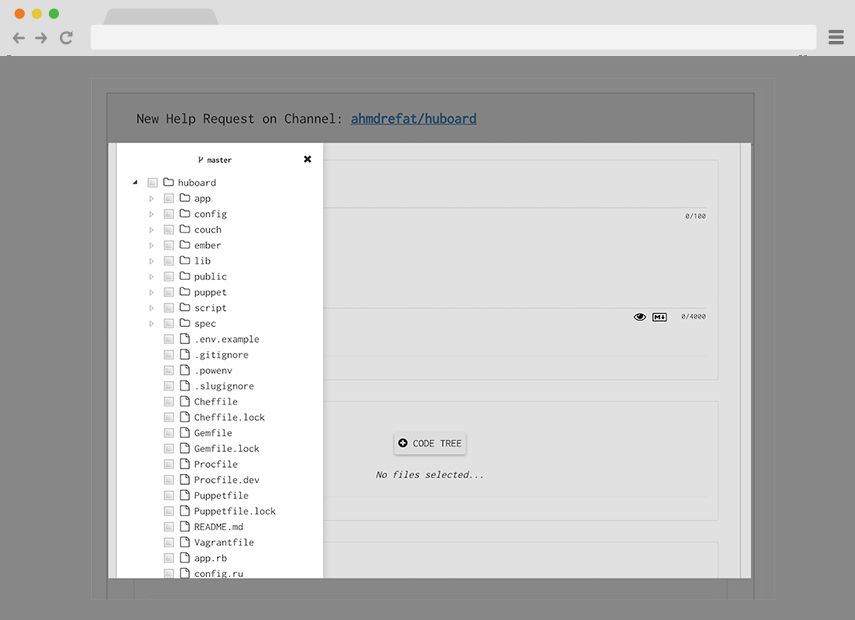Check the Gemfile.lock checkbox
The width and height of the screenshot is (855, 620).
(169, 448)
